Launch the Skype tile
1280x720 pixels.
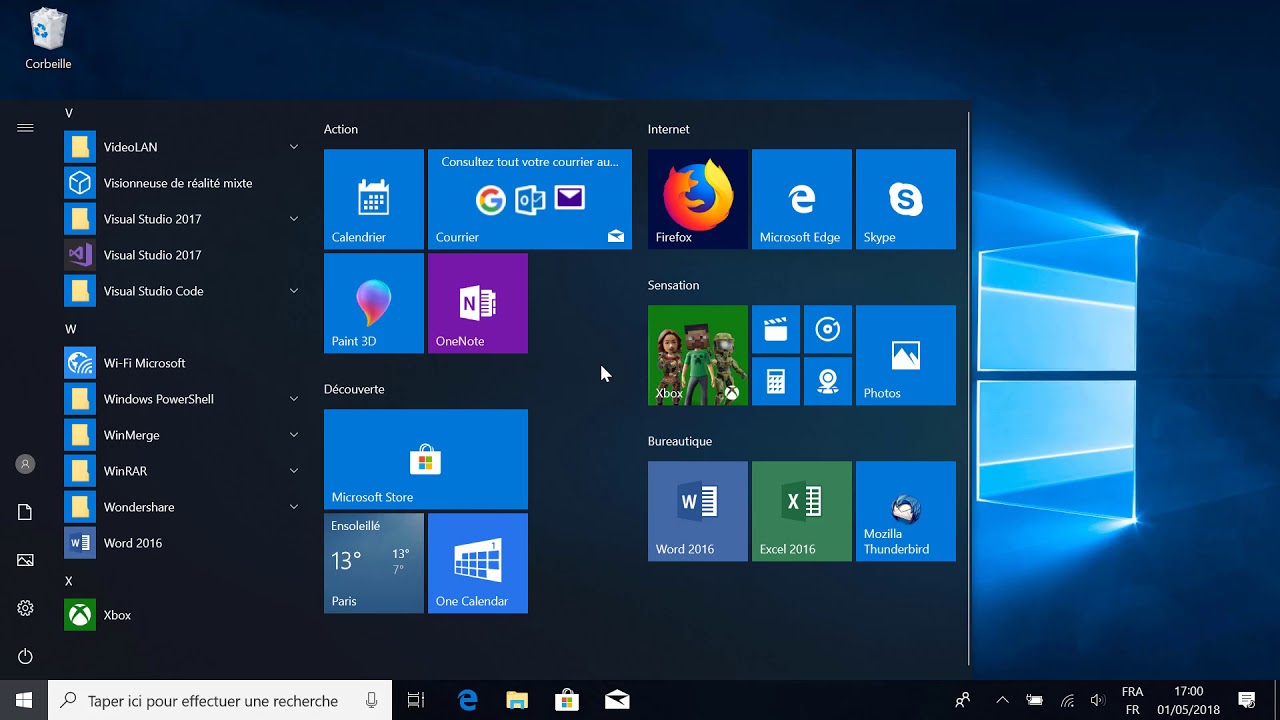(906, 199)
